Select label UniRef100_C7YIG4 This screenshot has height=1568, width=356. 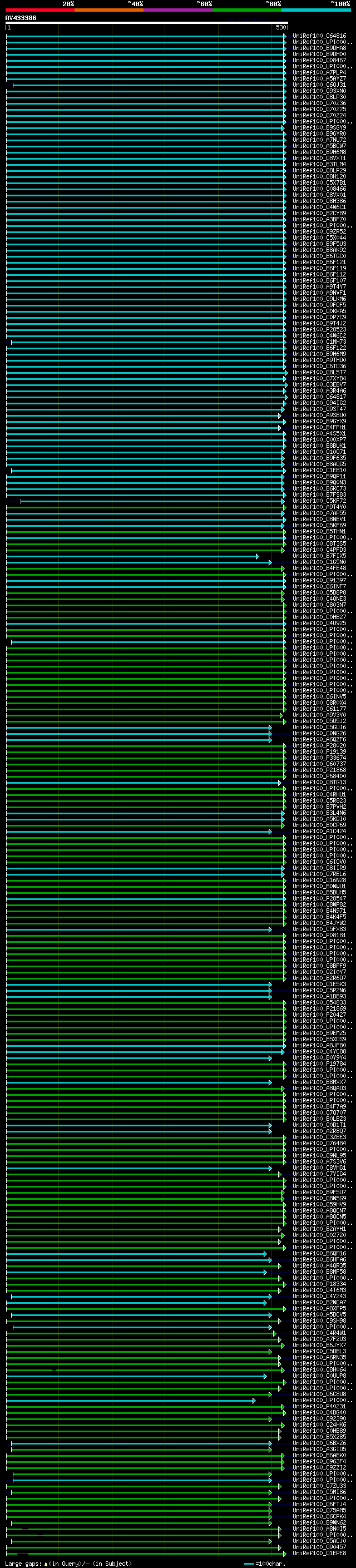coord(319,1174)
